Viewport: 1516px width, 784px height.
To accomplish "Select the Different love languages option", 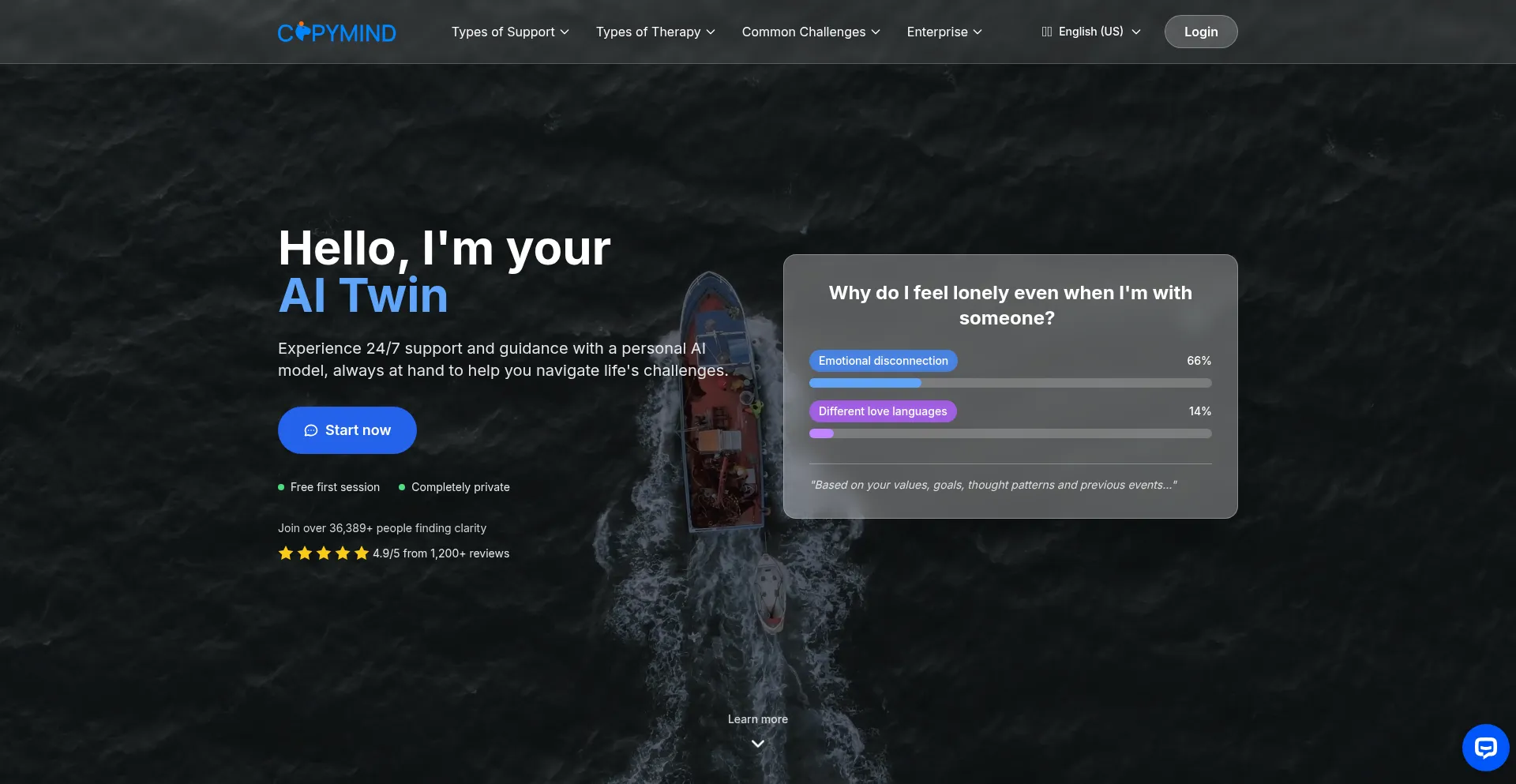I will (x=883, y=411).
